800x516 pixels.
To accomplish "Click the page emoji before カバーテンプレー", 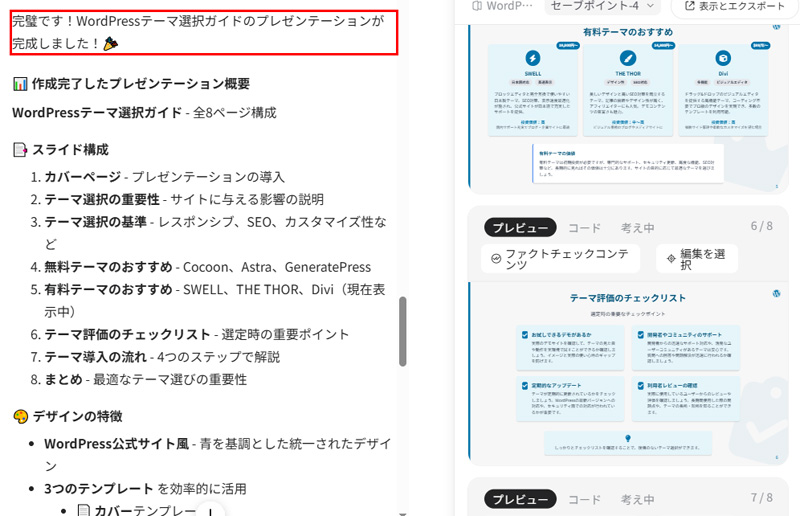I will pos(84,510).
